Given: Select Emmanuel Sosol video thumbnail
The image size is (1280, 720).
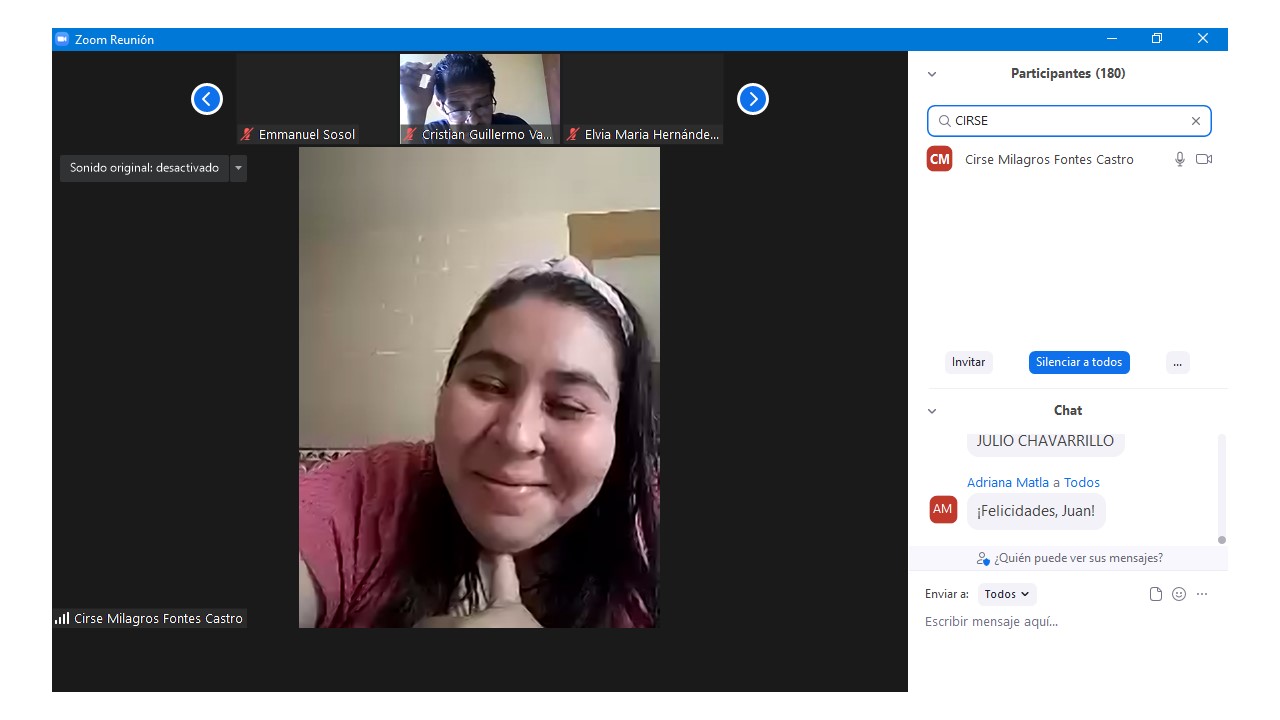Looking at the screenshot, I should (x=318, y=99).
